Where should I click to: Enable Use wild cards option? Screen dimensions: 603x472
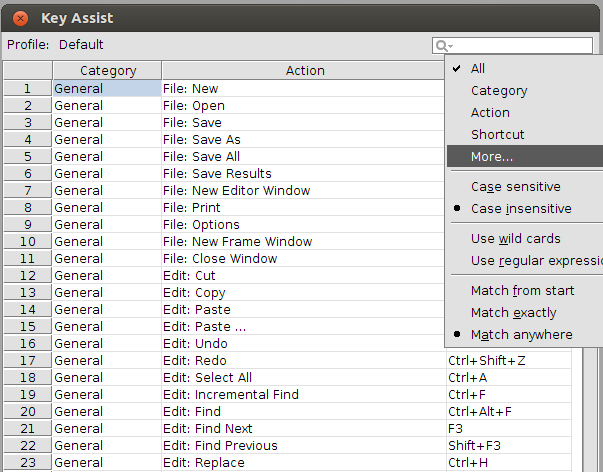pos(515,239)
